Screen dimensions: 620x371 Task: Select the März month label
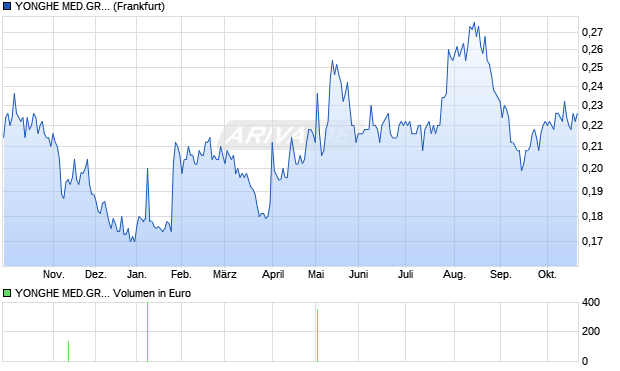click(x=225, y=274)
